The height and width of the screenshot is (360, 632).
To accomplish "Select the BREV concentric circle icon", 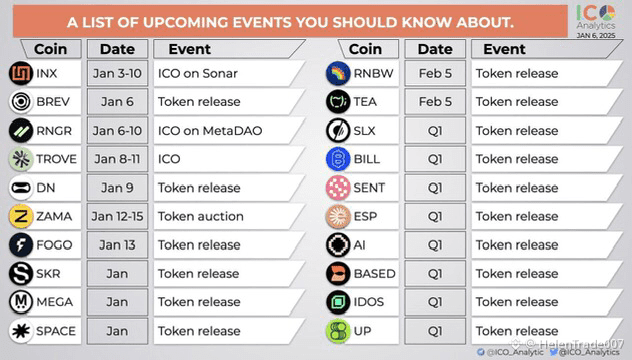I will [x=21, y=102].
